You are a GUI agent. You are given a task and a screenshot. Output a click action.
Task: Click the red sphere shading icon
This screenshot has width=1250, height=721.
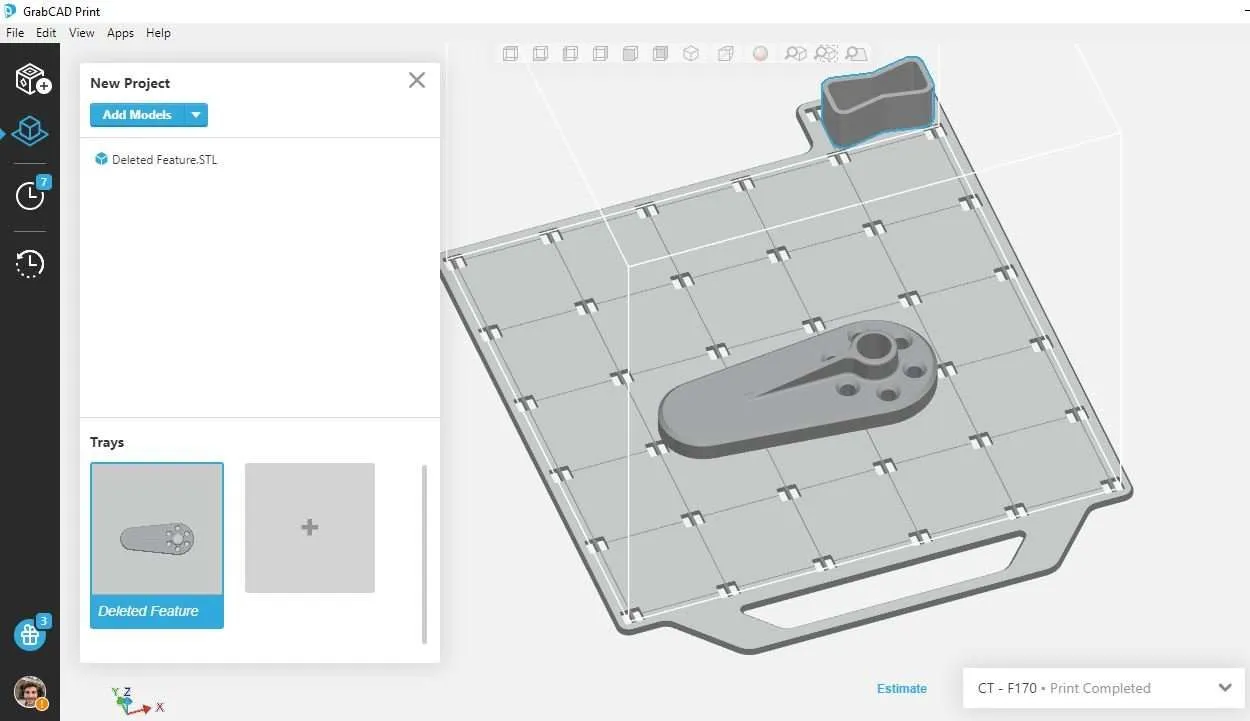point(760,54)
